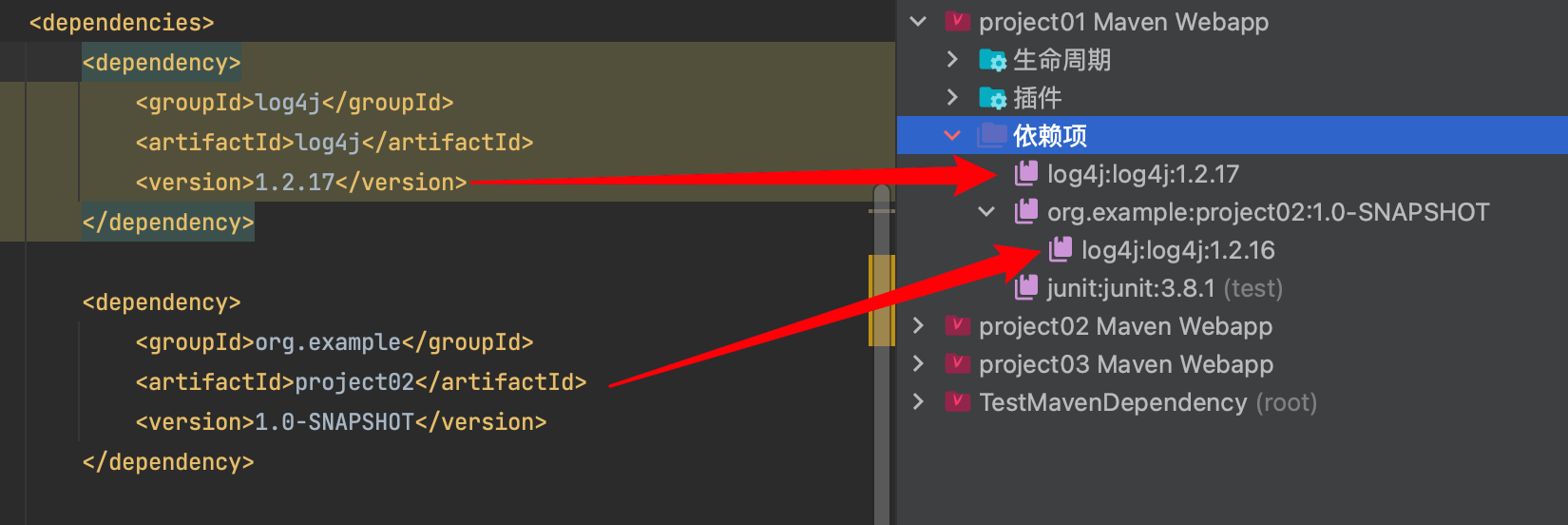Screen dimensions: 1568x525
Task: Click the project02 Maven module icon
Action: pyautogui.click(x=958, y=326)
